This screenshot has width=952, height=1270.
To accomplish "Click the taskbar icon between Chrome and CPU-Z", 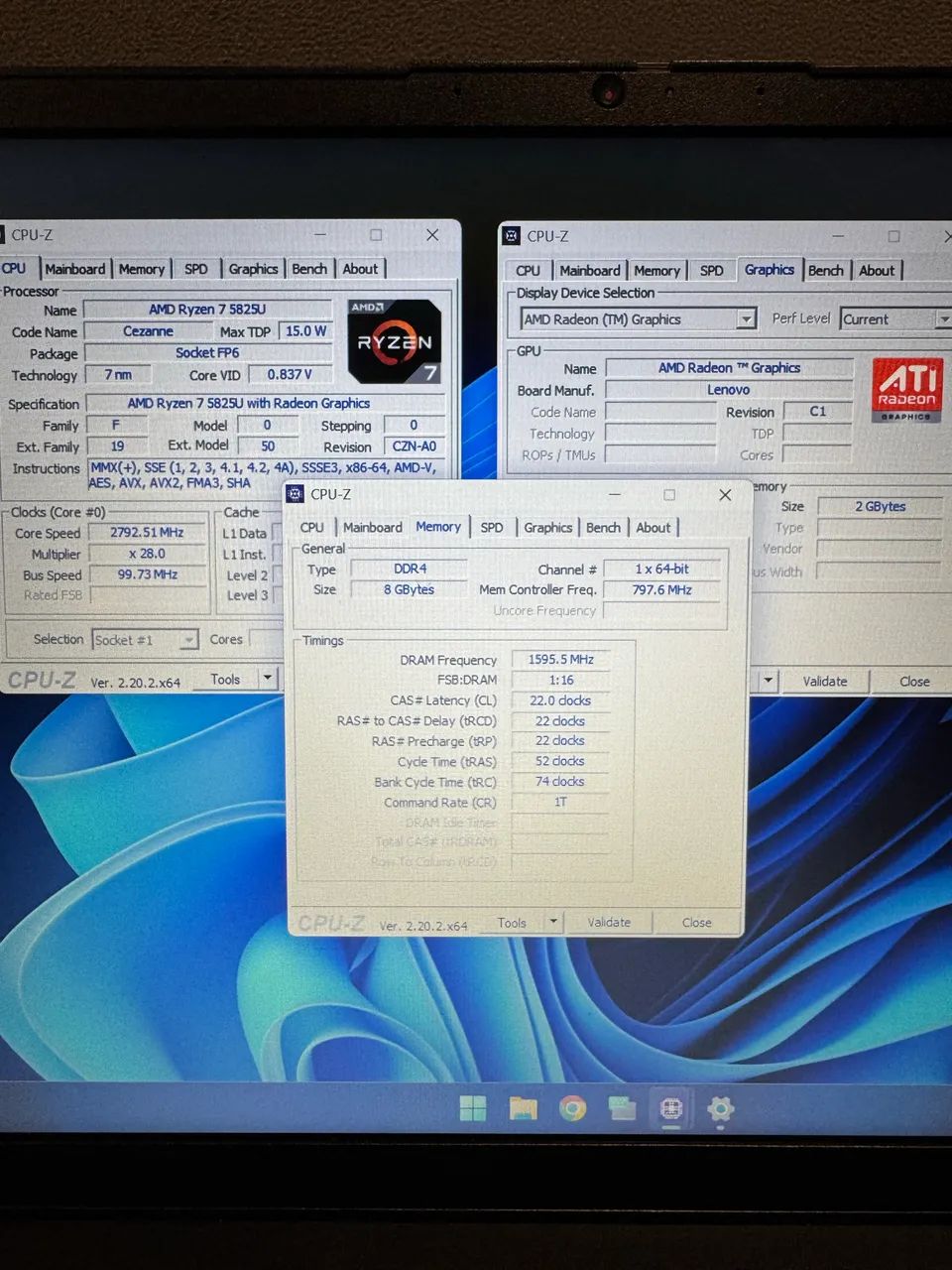I will coord(622,1108).
